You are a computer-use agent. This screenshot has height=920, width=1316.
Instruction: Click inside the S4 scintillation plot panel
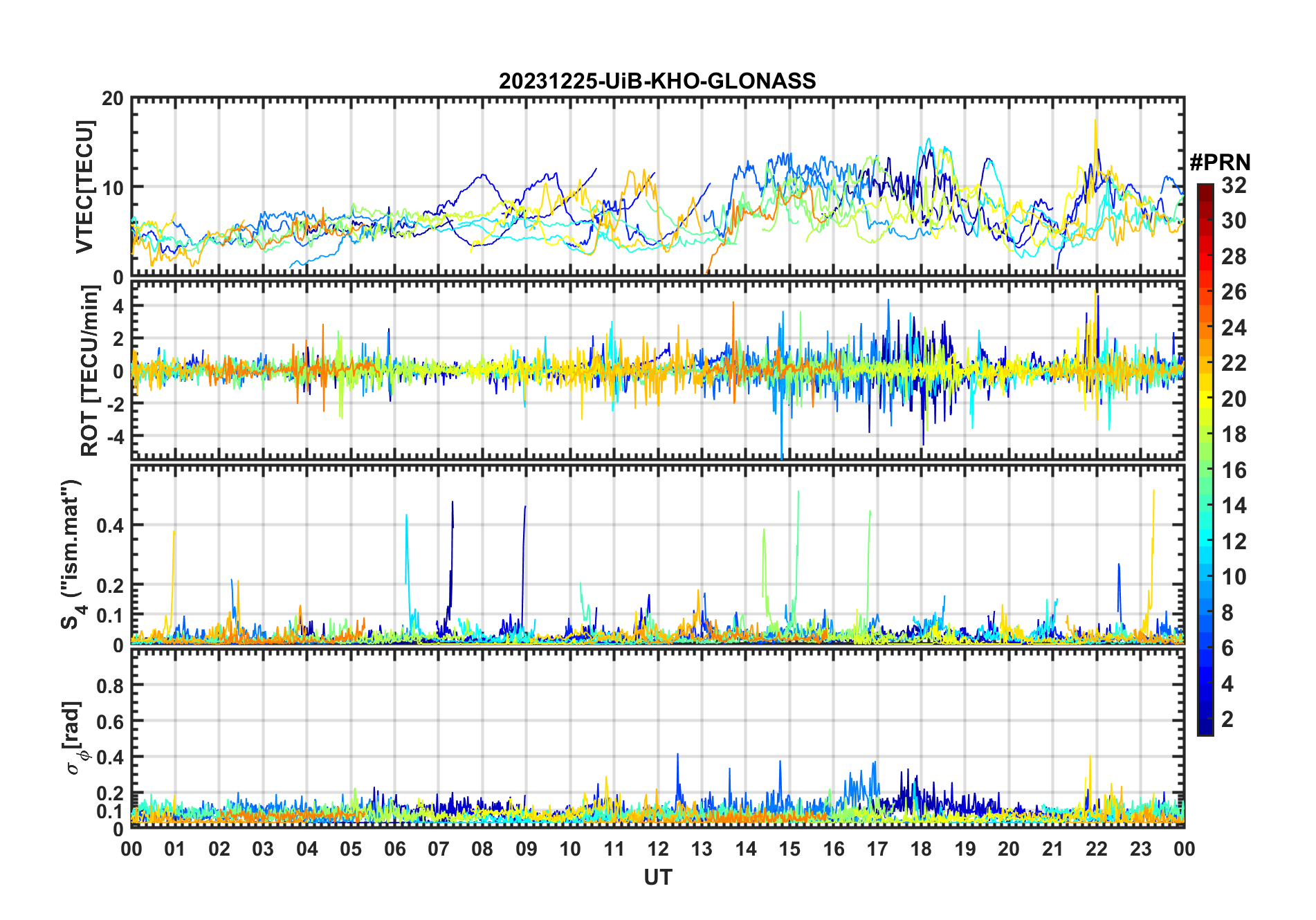(x=658, y=554)
